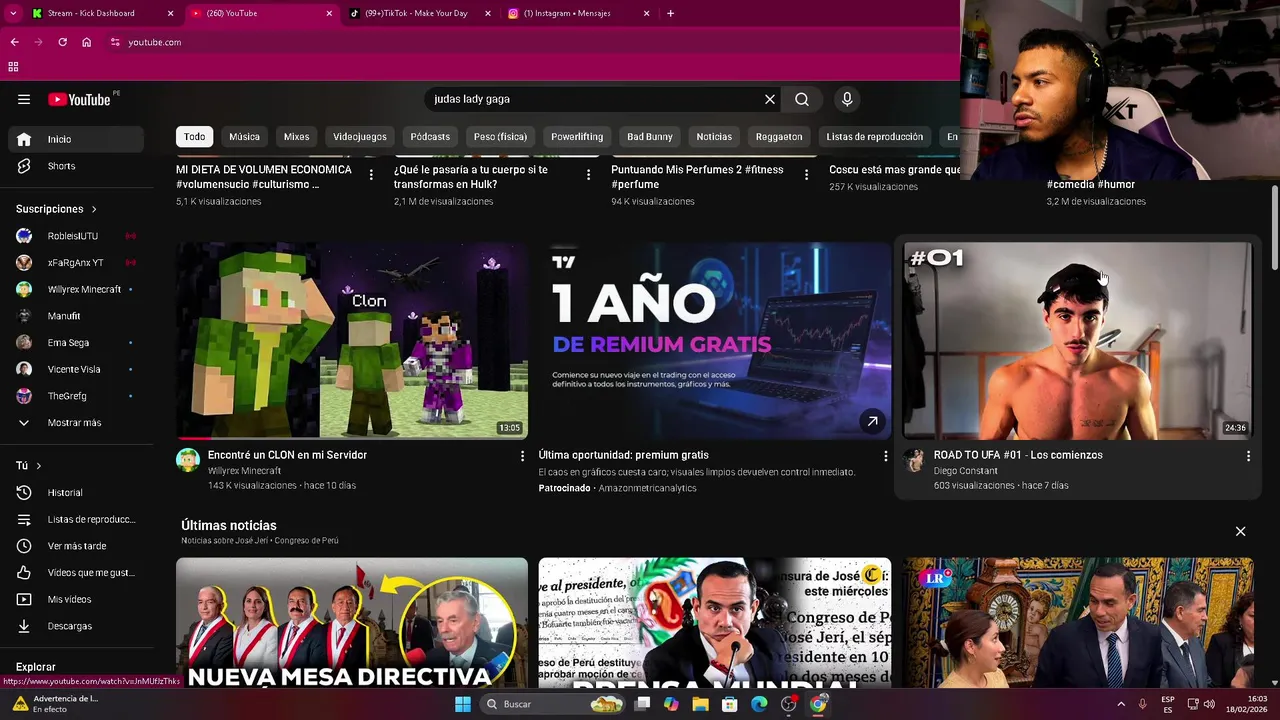Click the youtube.com address bar
Image resolution: width=1280 pixels, height=720 pixels.
530,42
